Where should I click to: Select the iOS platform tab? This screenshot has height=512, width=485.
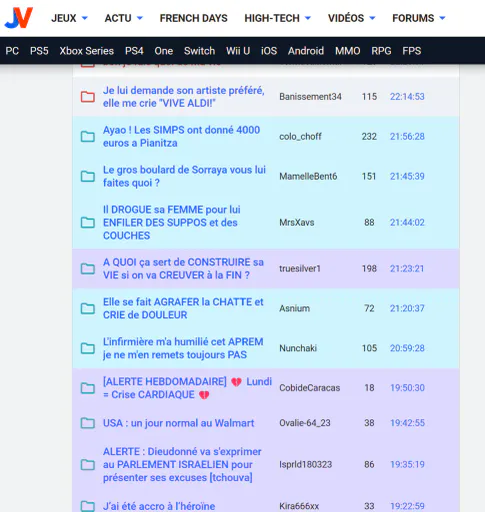point(269,51)
